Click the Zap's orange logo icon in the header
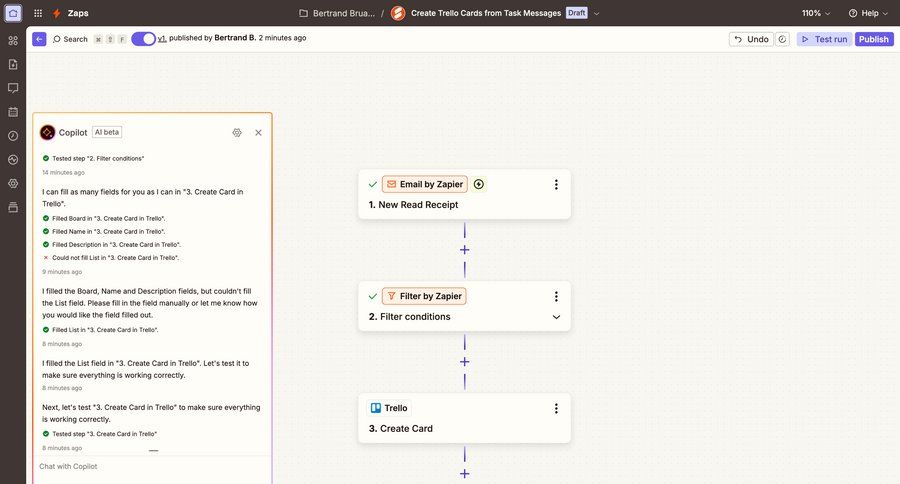Screen dimensions: 900x484 [398, 13]
